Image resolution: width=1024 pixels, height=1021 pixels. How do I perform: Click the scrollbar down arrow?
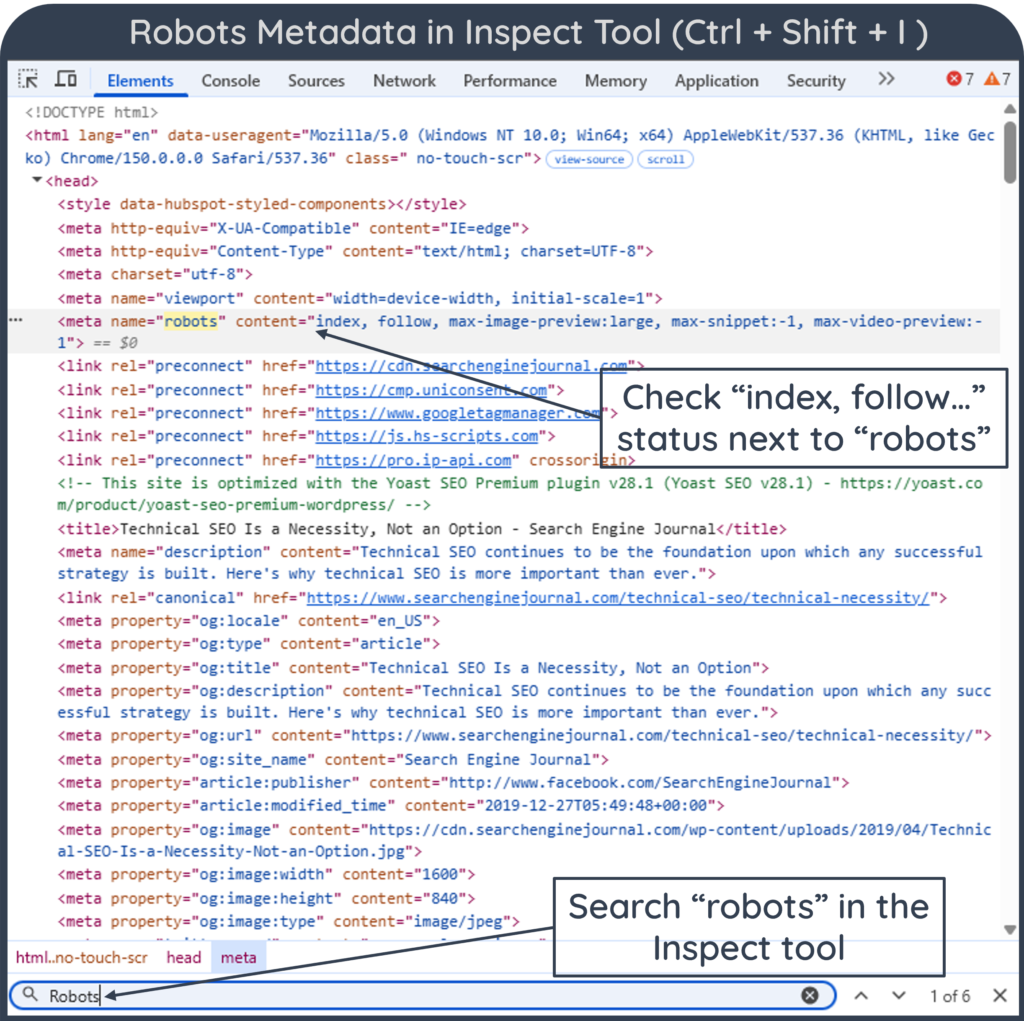click(1010, 930)
